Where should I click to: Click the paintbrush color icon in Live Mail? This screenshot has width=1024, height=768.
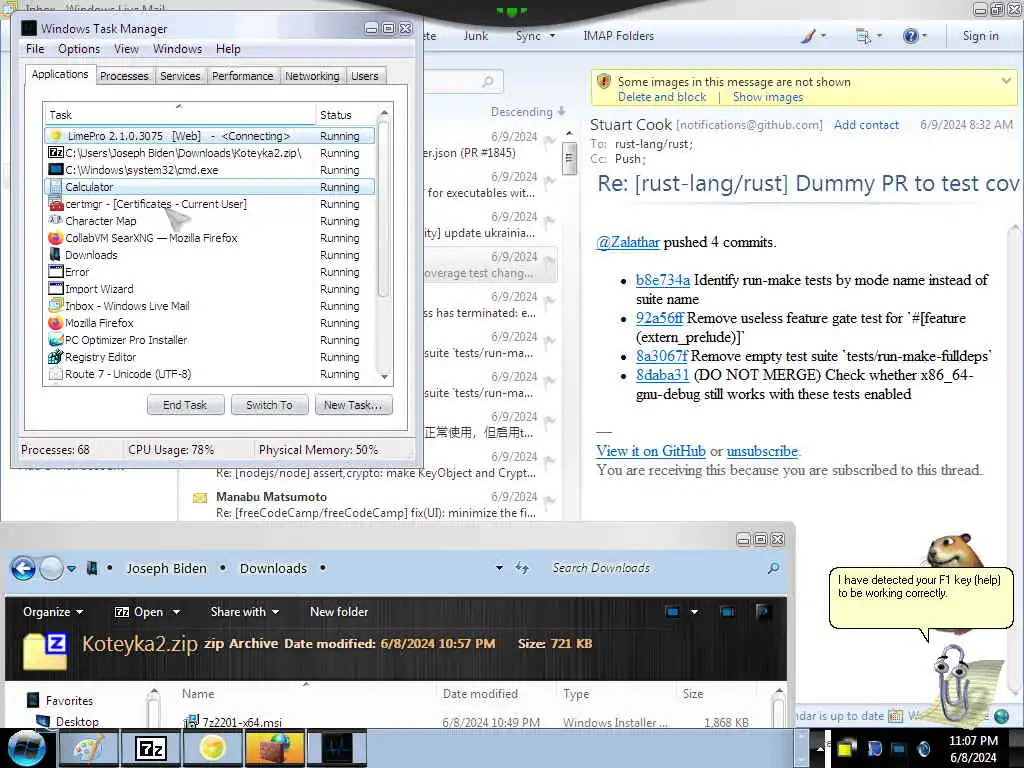tap(808, 36)
